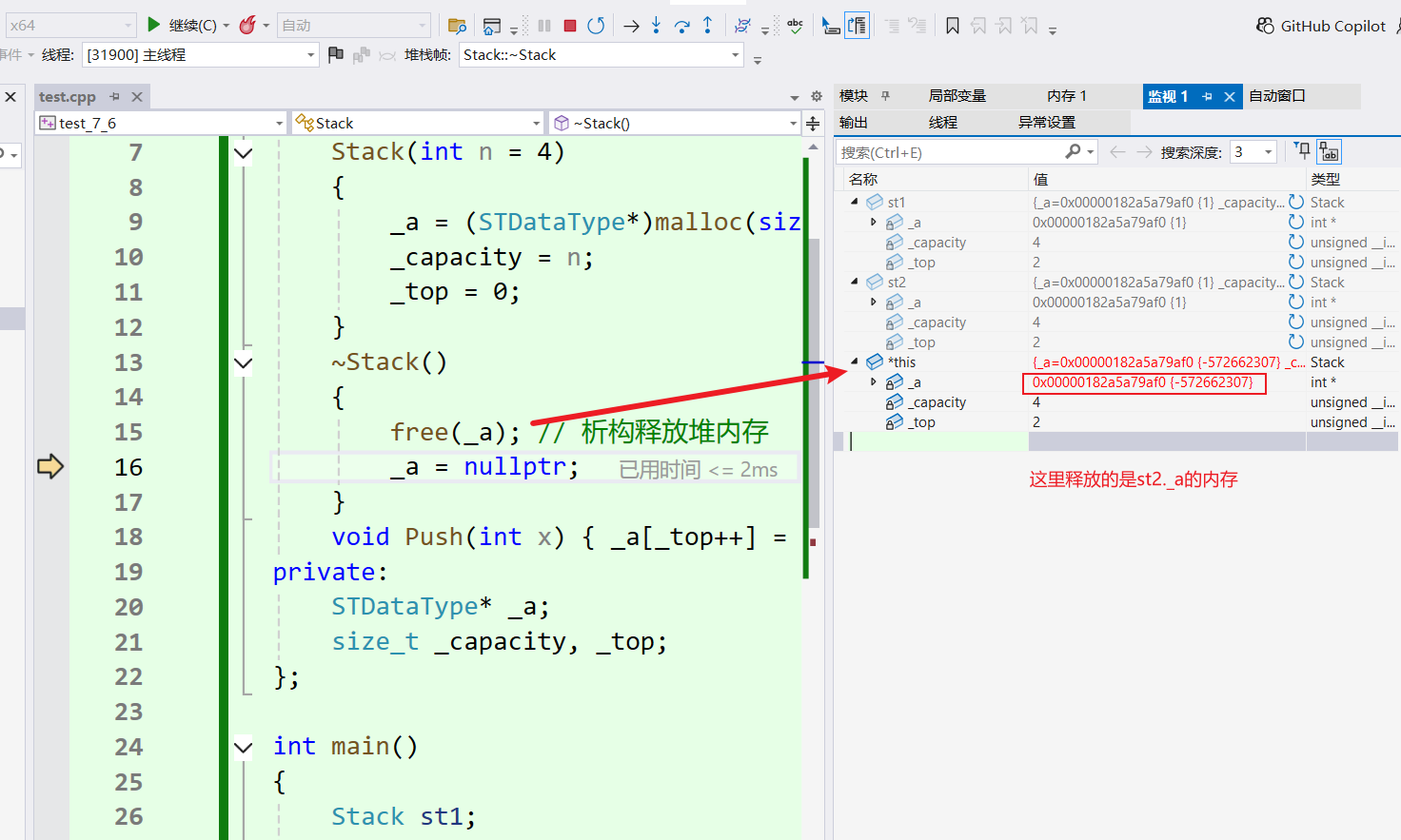Open the 堆栈帧 Stack::~Stack dropdown
Image resolution: width=1401 pixels, height=840 pixels.
[x=602, y=55]
